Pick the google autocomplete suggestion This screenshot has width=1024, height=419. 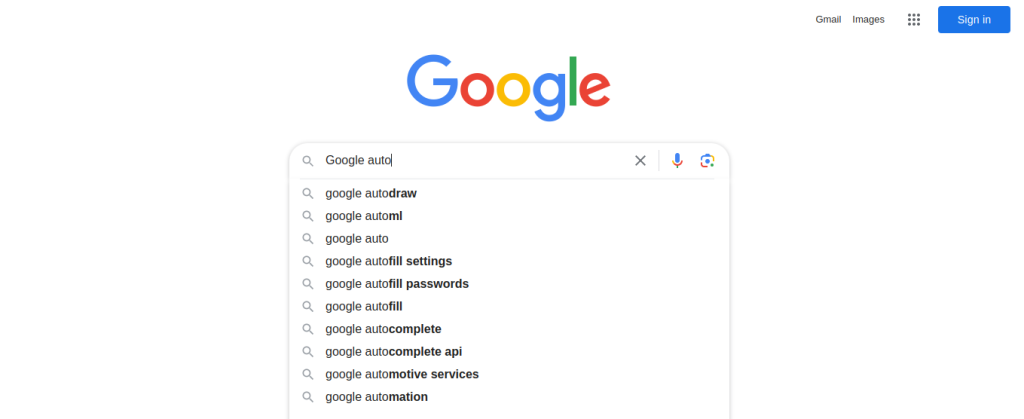point(509,329)
